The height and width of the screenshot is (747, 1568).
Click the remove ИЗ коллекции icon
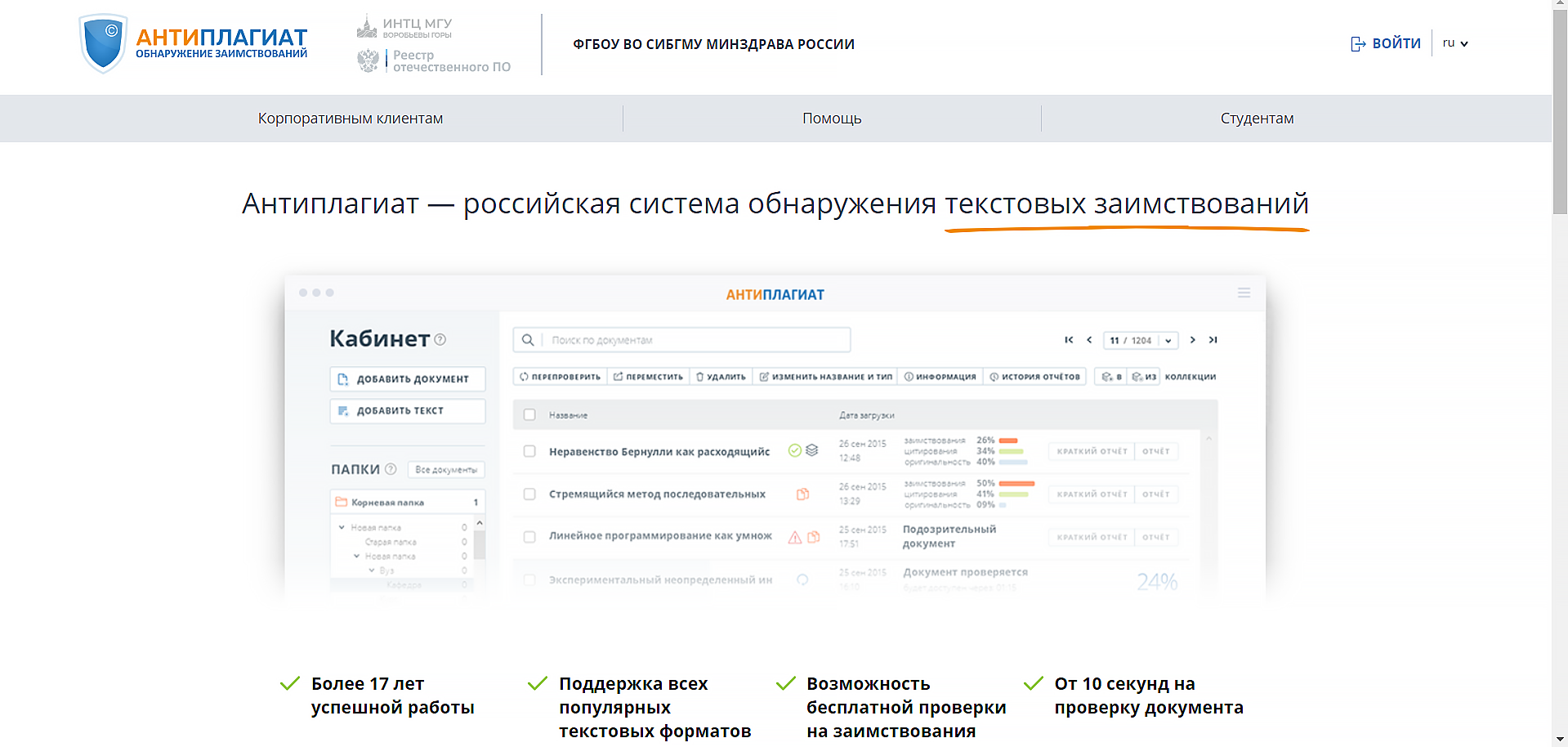point(1144,377)
